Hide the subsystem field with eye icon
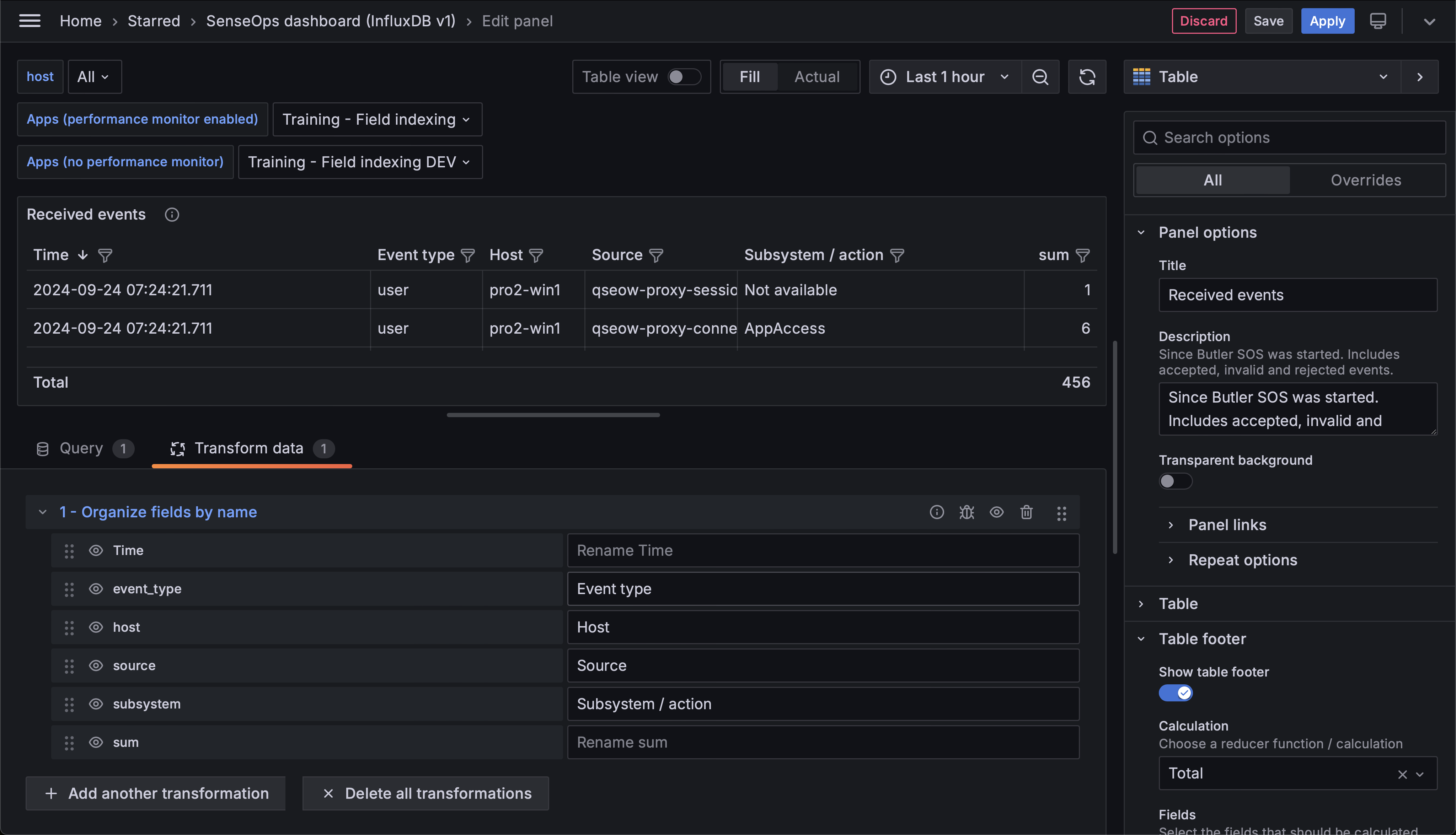Image resolution: width=1456 pixels, height=835 pixels. coord(96,704)
